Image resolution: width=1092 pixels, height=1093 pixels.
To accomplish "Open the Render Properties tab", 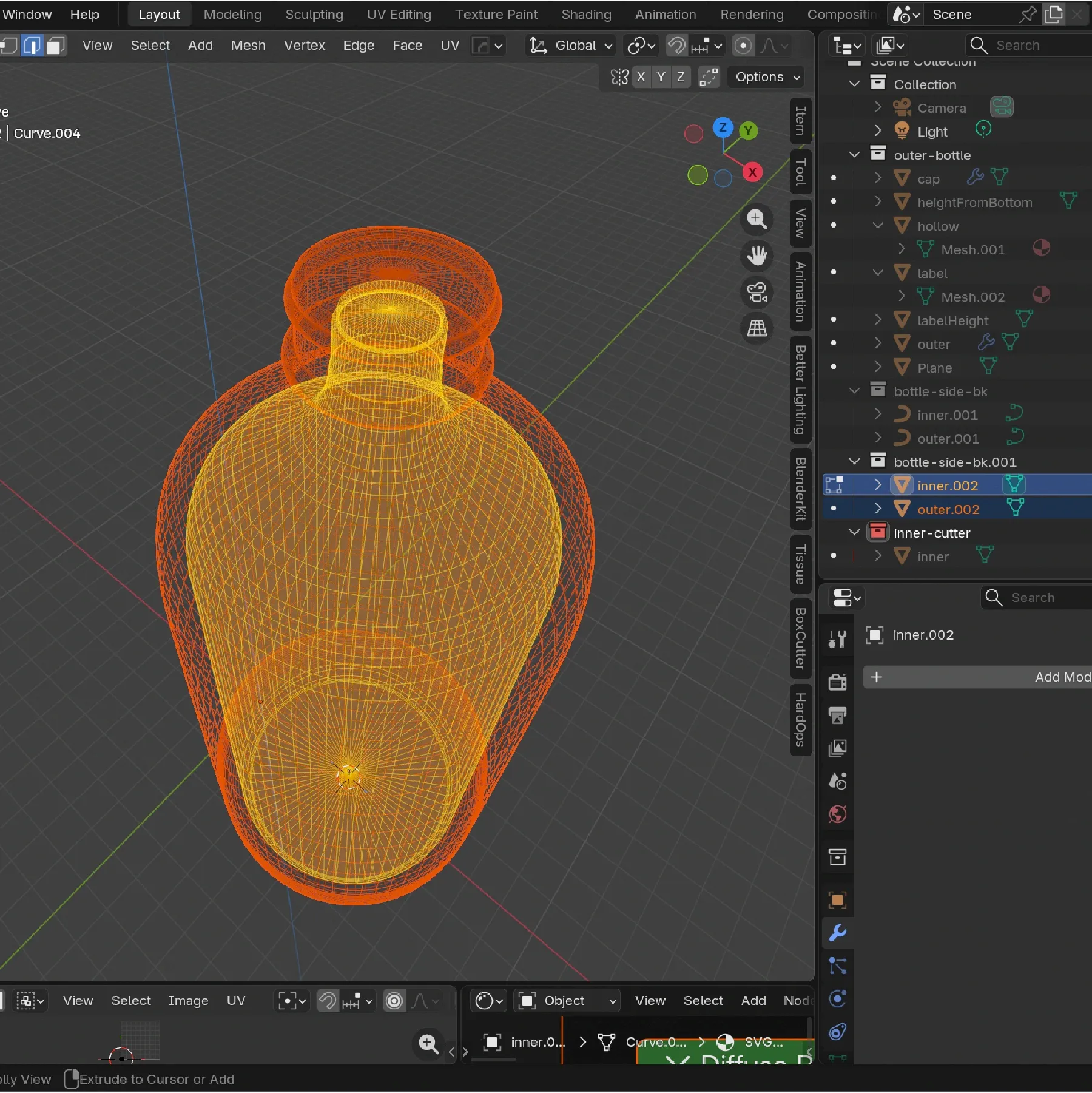I will (838, 681).
